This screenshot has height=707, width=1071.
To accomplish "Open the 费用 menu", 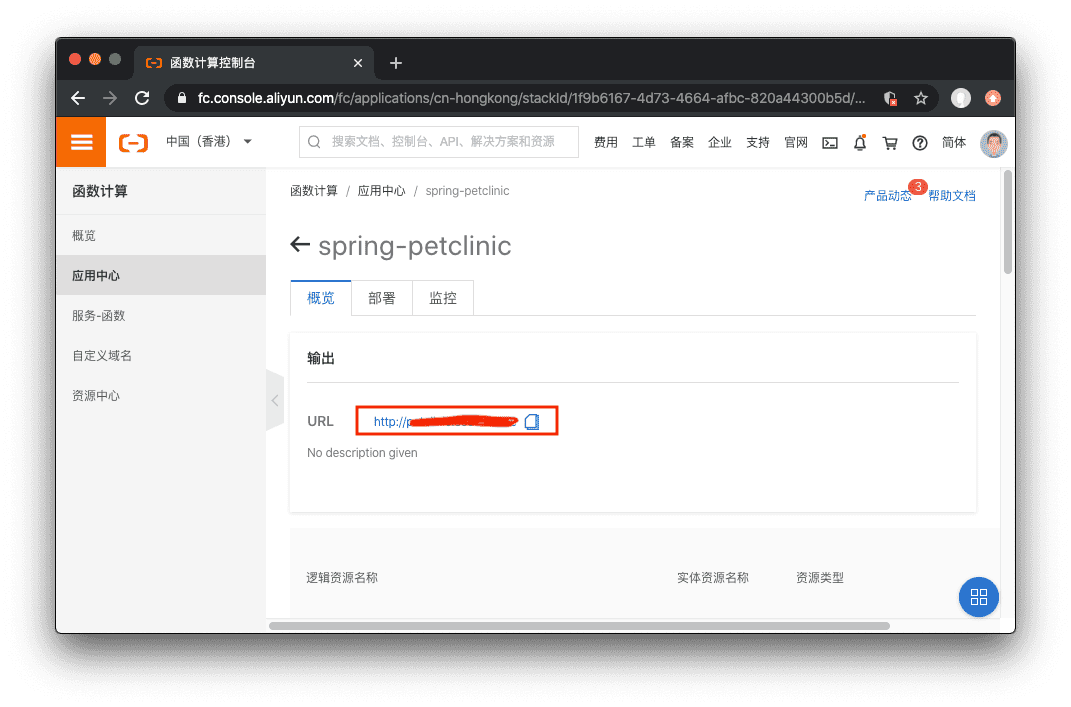I will coord(605,142).
